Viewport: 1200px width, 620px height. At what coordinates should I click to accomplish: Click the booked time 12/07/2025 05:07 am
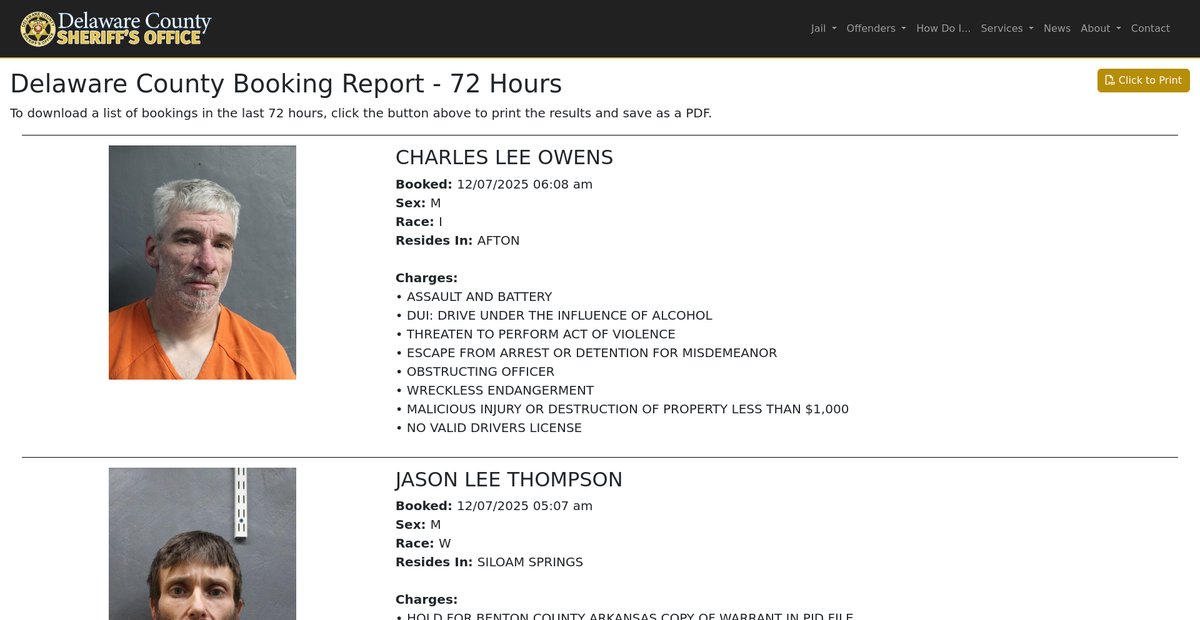tap(525, 506)
